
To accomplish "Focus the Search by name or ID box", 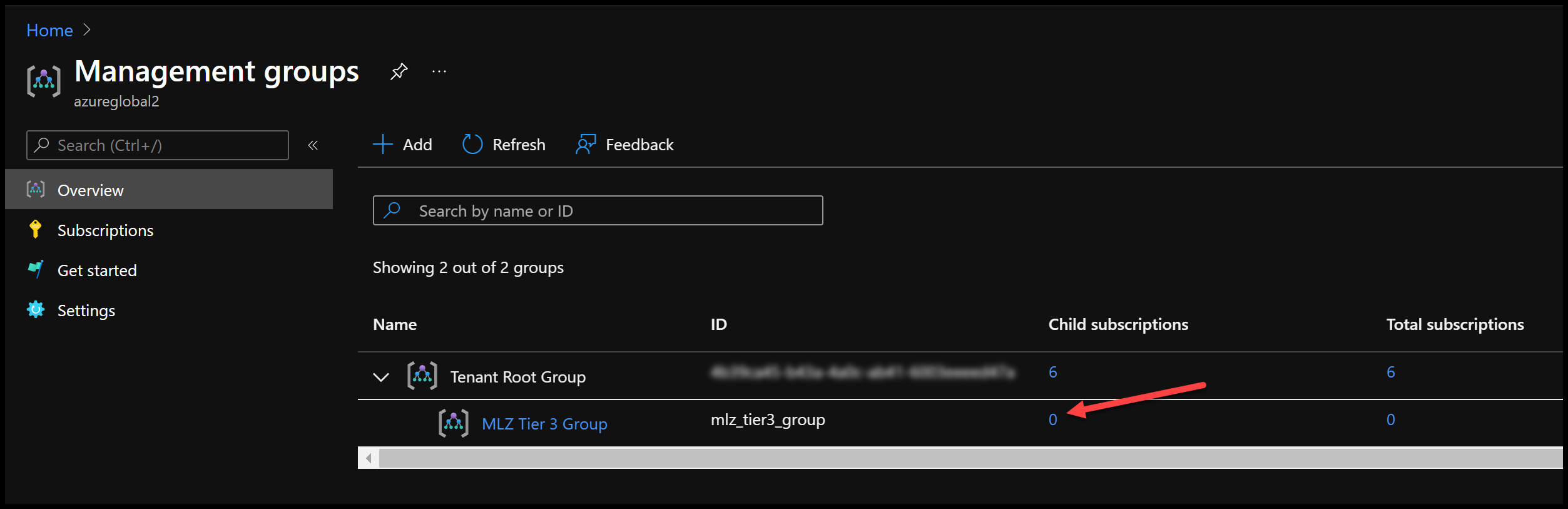I will [598, 210].
